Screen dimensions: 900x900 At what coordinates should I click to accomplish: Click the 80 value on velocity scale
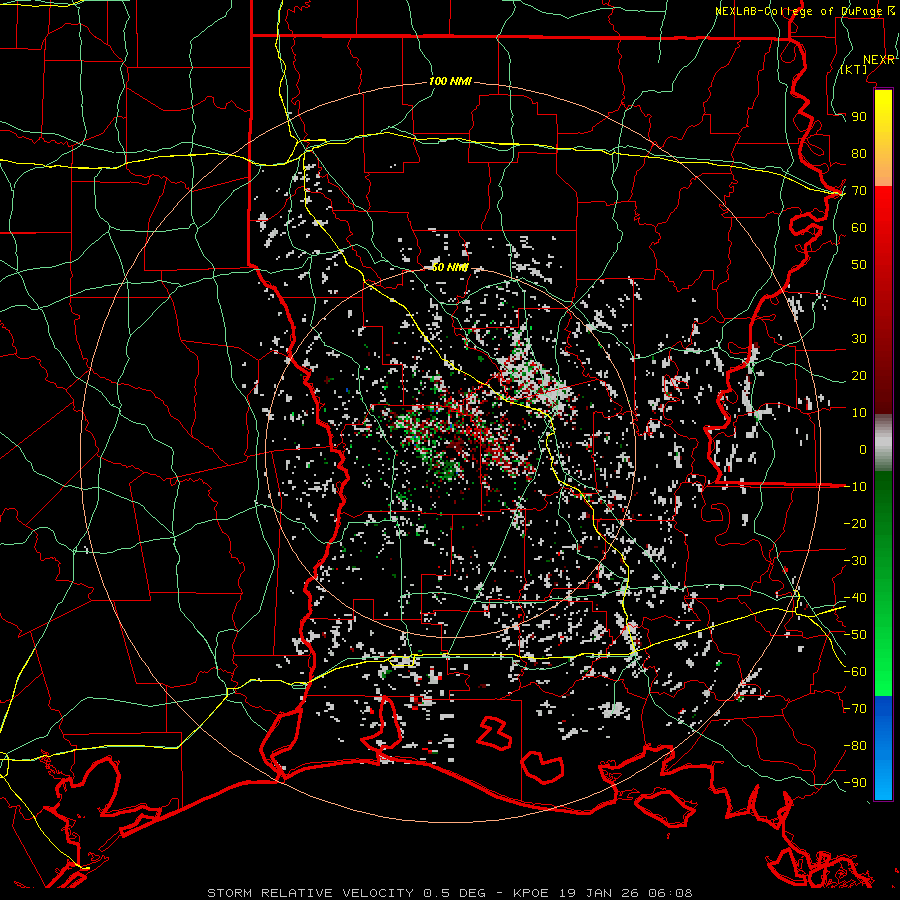point(859,153)
